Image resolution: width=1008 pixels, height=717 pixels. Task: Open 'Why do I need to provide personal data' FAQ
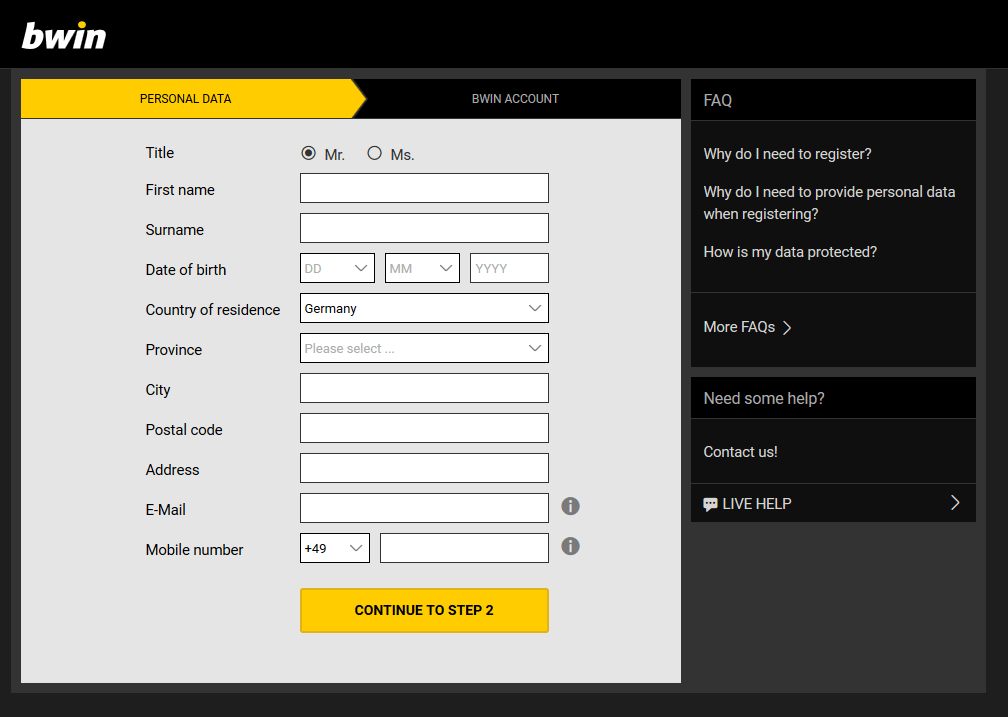pos(829,203)
